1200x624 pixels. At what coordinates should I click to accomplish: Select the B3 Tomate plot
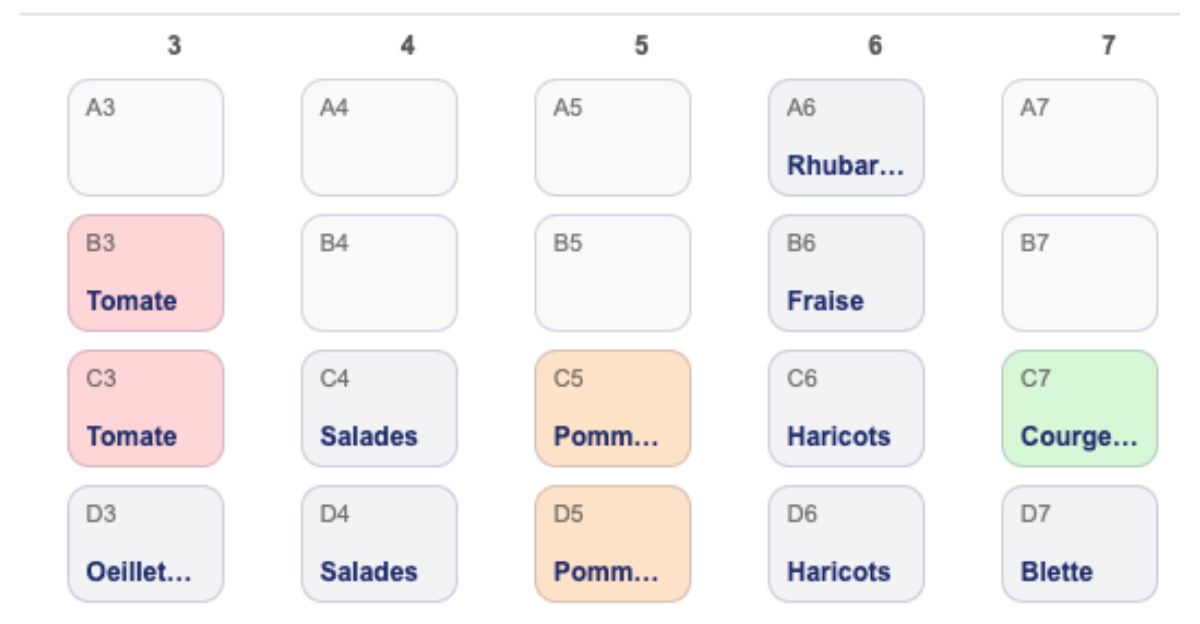coord(146,273)
